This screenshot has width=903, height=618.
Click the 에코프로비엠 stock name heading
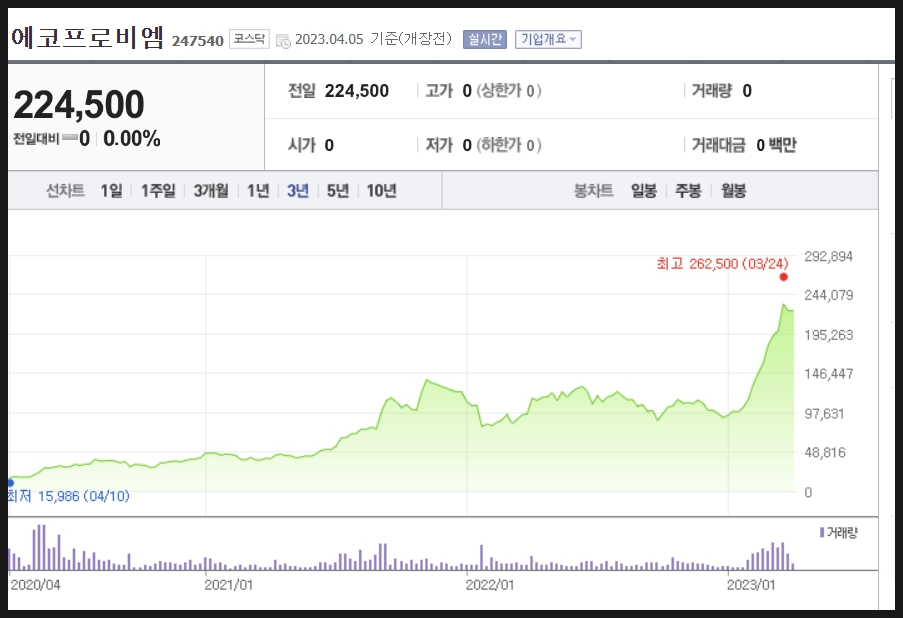coord(88,38)
